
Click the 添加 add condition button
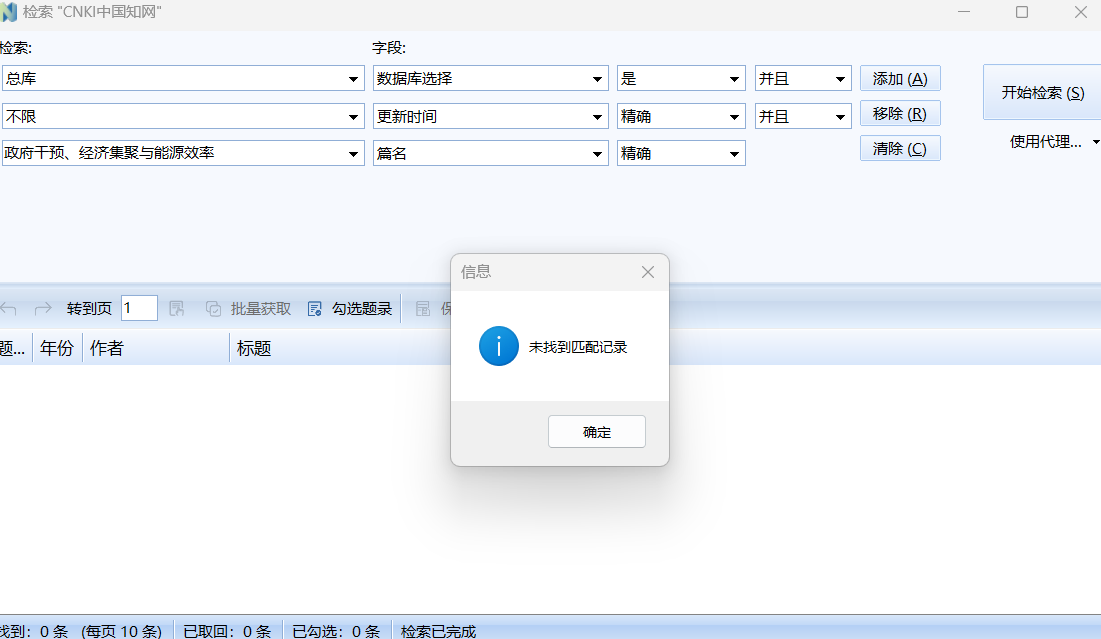(x=899, y=78)
